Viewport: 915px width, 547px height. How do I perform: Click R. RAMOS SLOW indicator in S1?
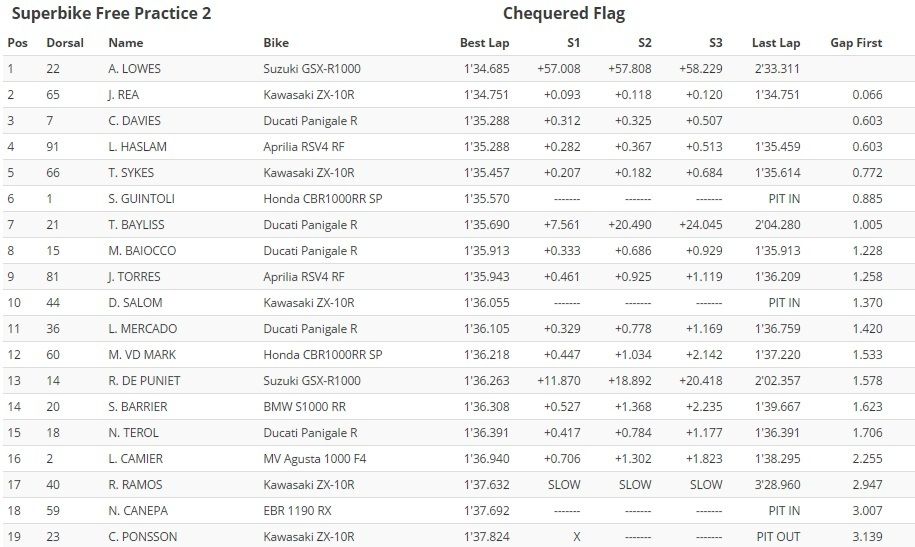pyautogui.click(x=564, y=485)
